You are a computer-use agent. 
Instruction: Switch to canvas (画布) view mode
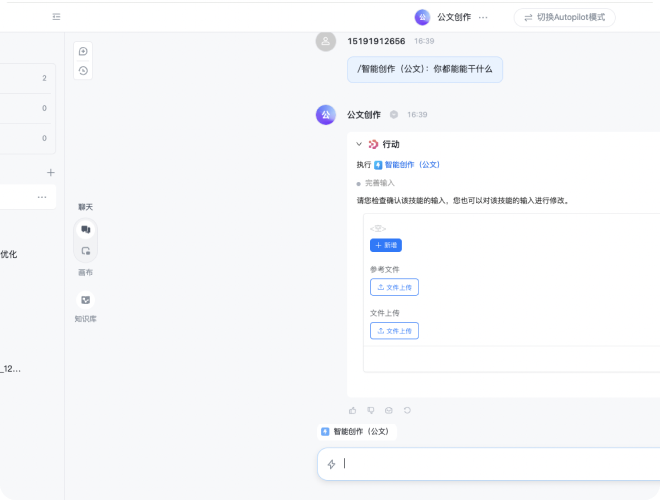[85, 251]
